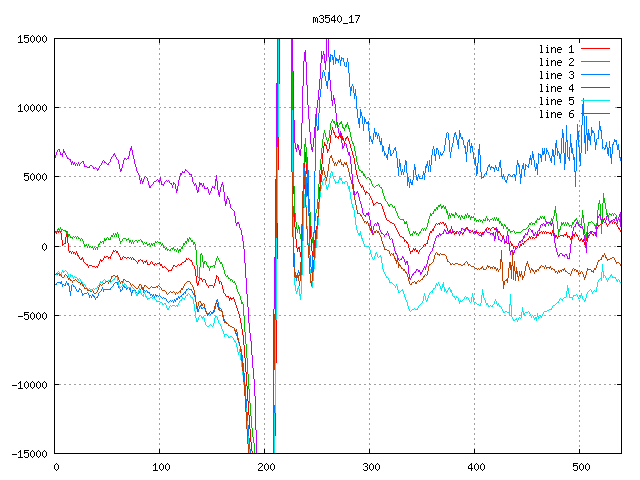Select the 'line 2' legend label
The image size is (640, 480).
(x=556, y=62)
